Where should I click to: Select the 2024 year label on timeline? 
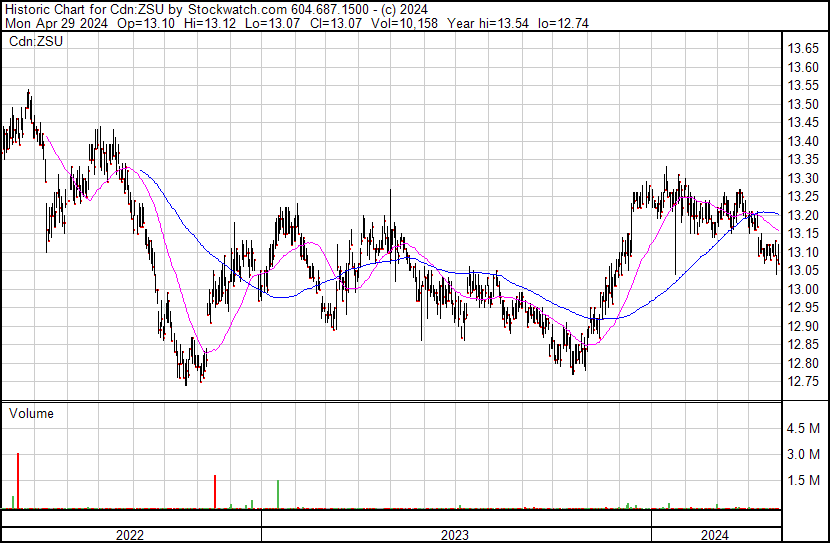coord(715,535)
